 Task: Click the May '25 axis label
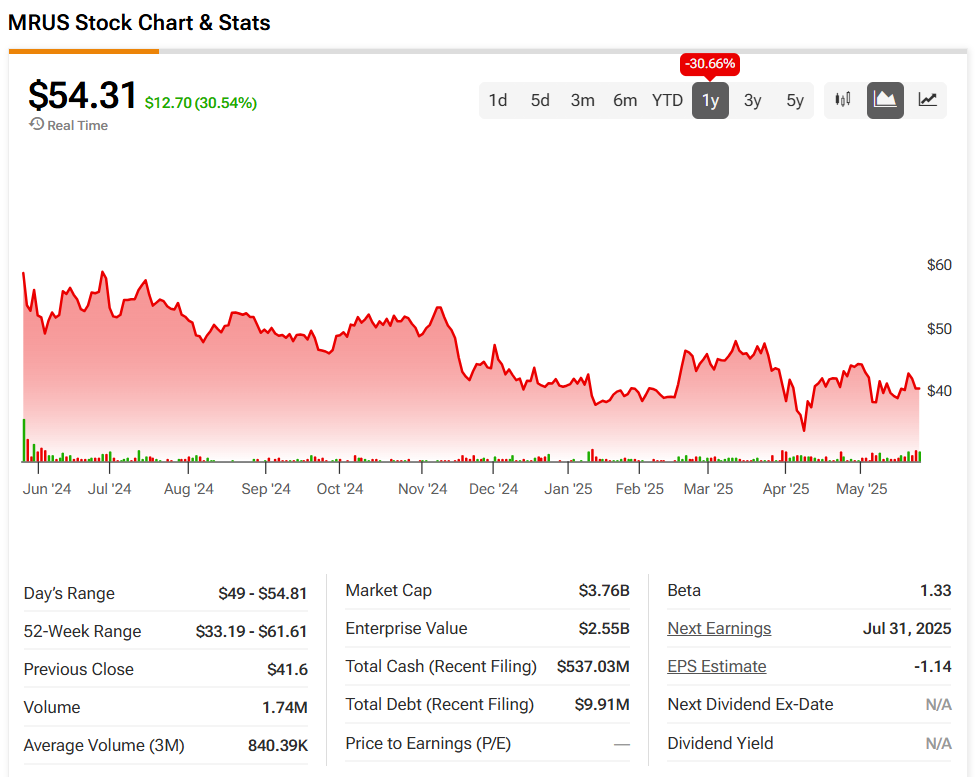861,489
